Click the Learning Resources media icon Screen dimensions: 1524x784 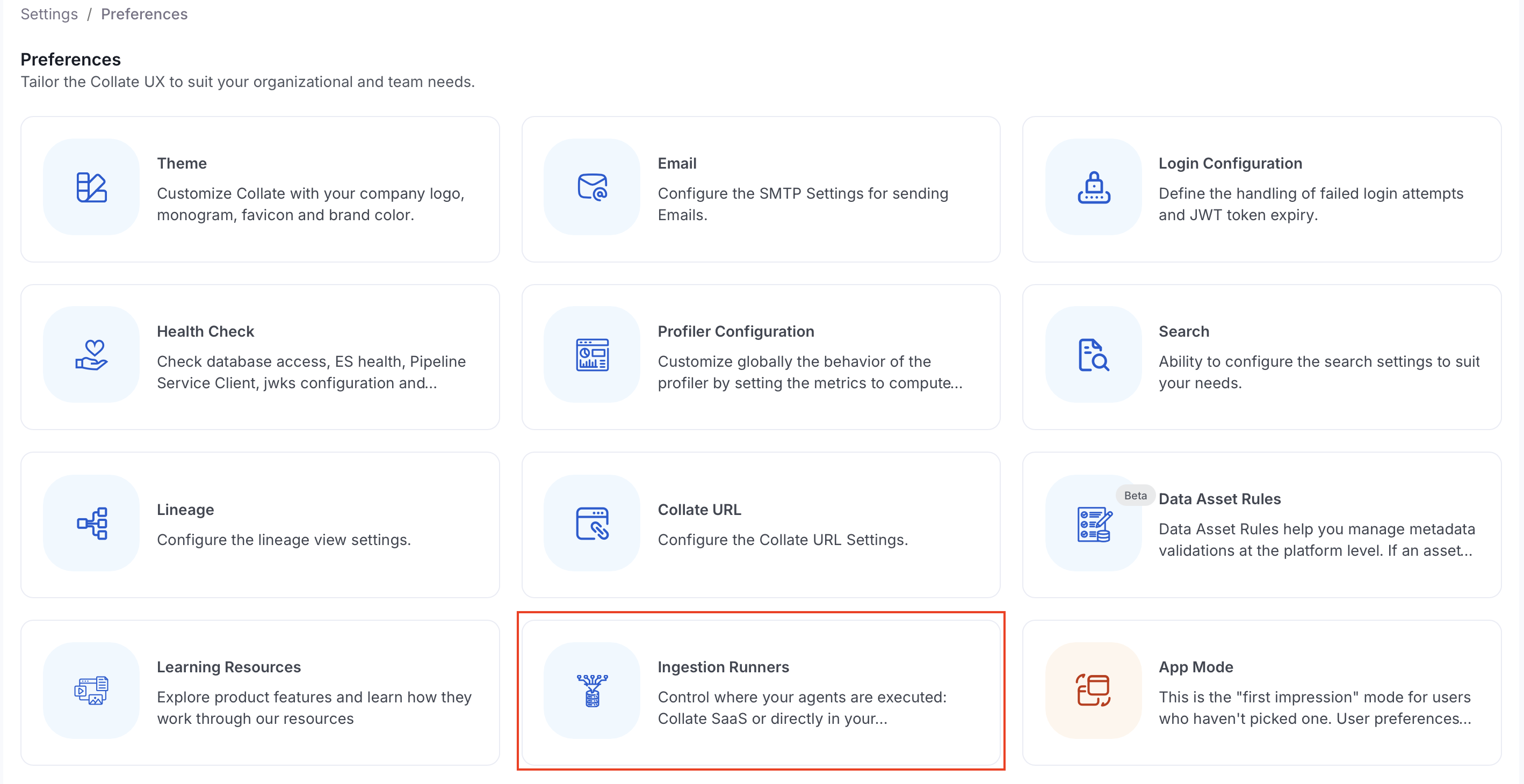92,690
